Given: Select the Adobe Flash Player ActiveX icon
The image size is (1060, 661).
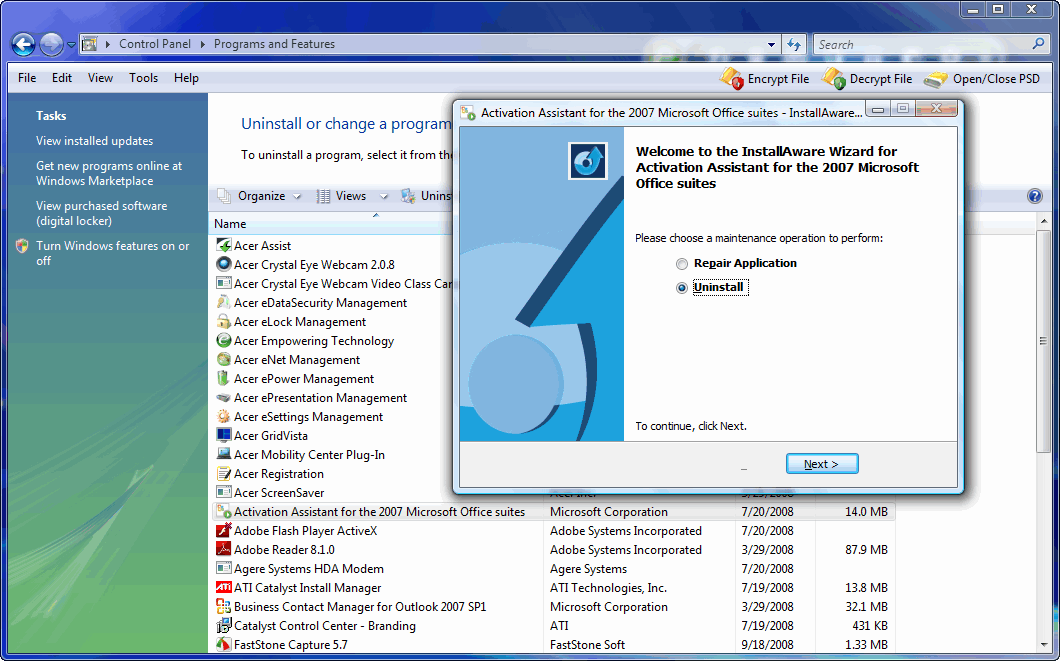Looking at the screenshot, I should click(224, 531).
